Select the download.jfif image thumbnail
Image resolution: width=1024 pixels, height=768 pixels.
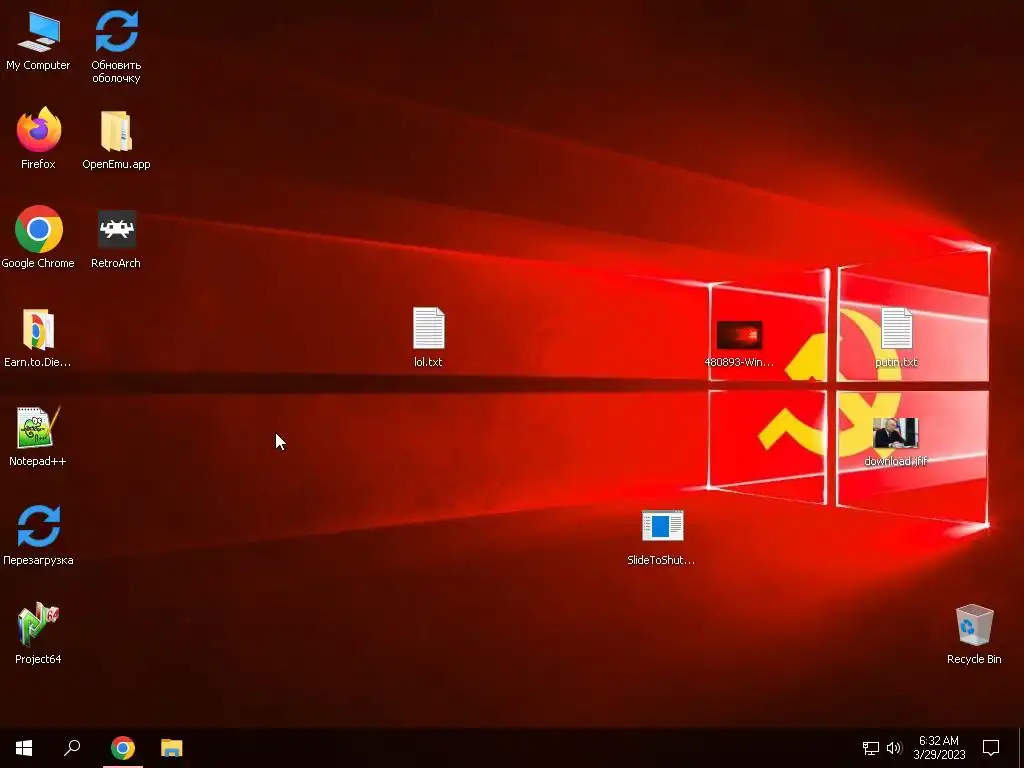[x=895, y=433]
